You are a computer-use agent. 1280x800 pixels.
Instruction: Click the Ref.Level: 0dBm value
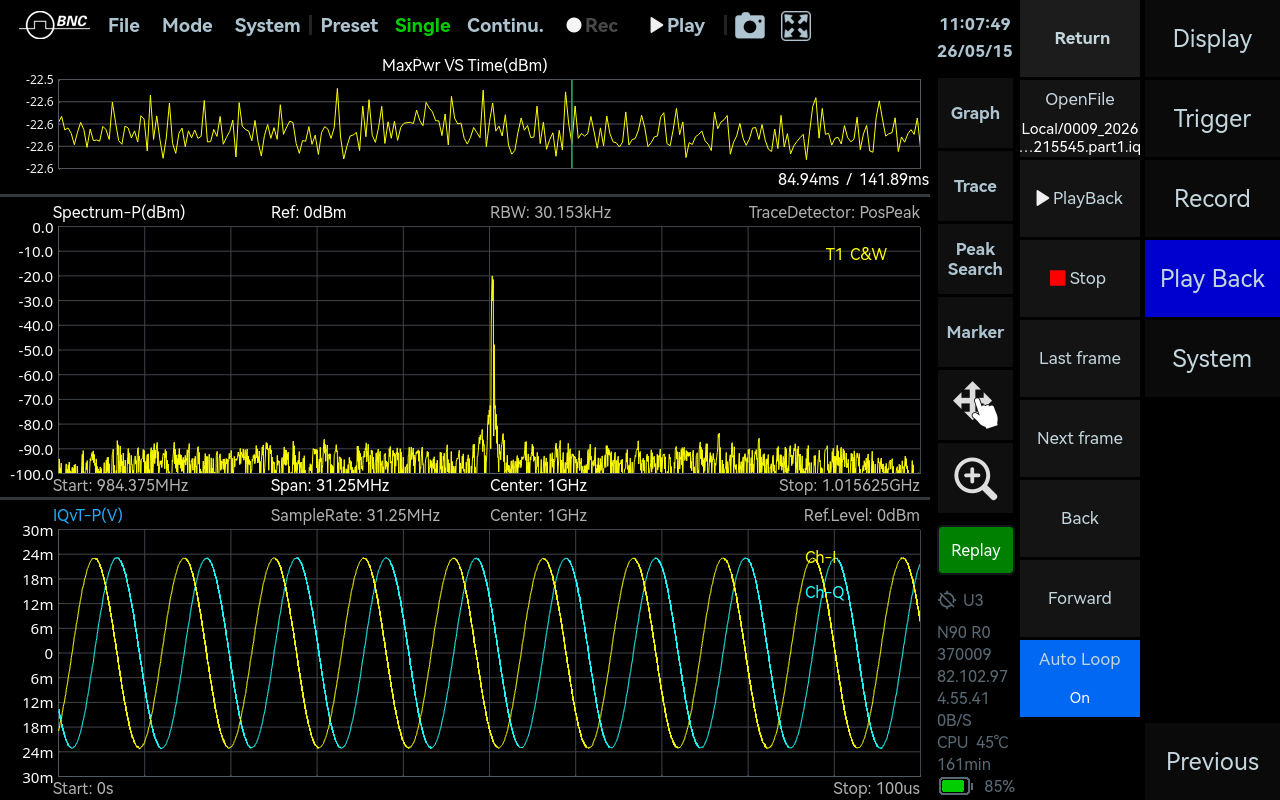(x=862, y=515)
